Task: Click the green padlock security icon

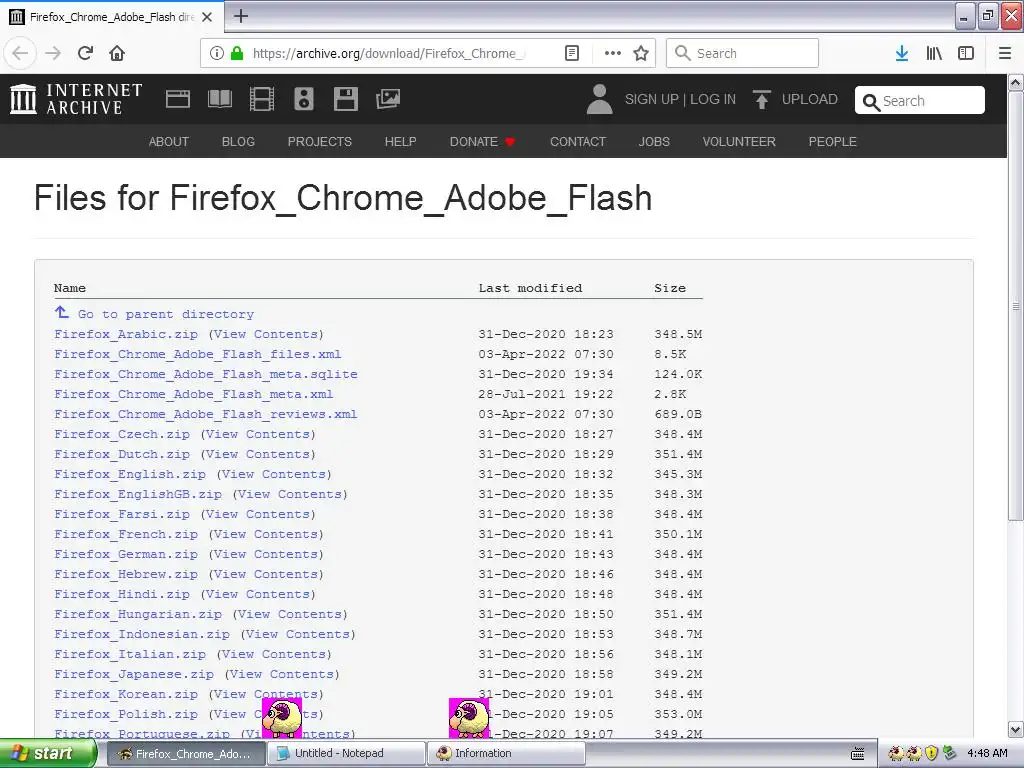Action: [x=237, y=53]
